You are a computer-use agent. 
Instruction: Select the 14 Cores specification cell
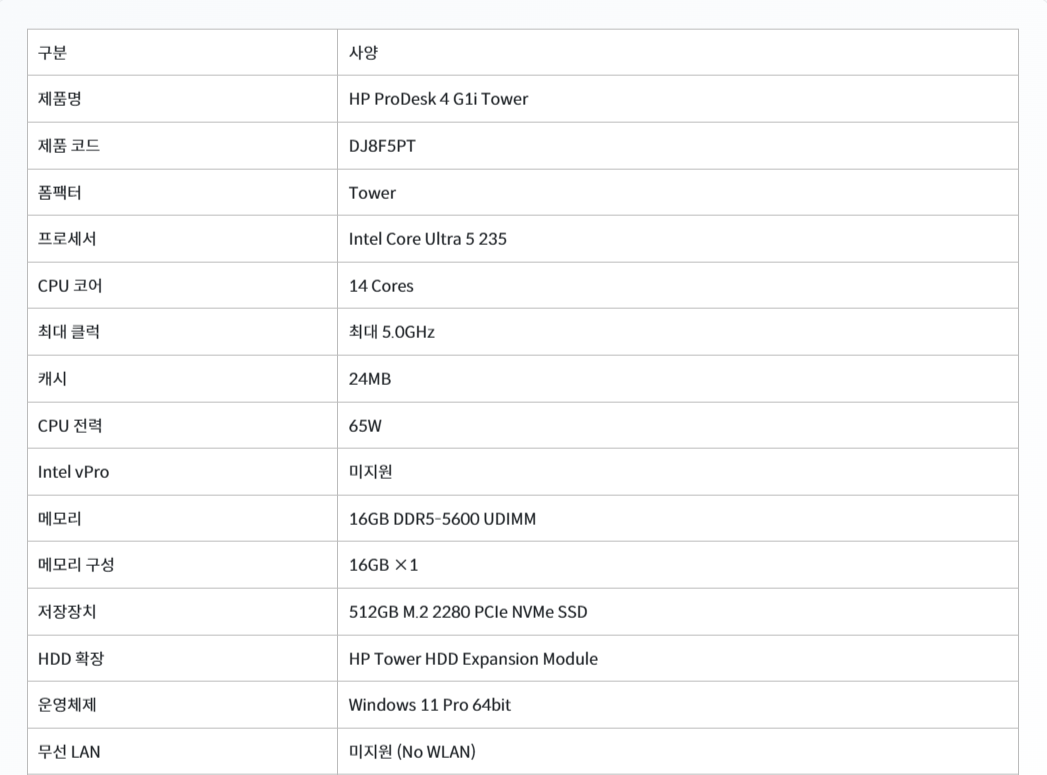[678, 286]
